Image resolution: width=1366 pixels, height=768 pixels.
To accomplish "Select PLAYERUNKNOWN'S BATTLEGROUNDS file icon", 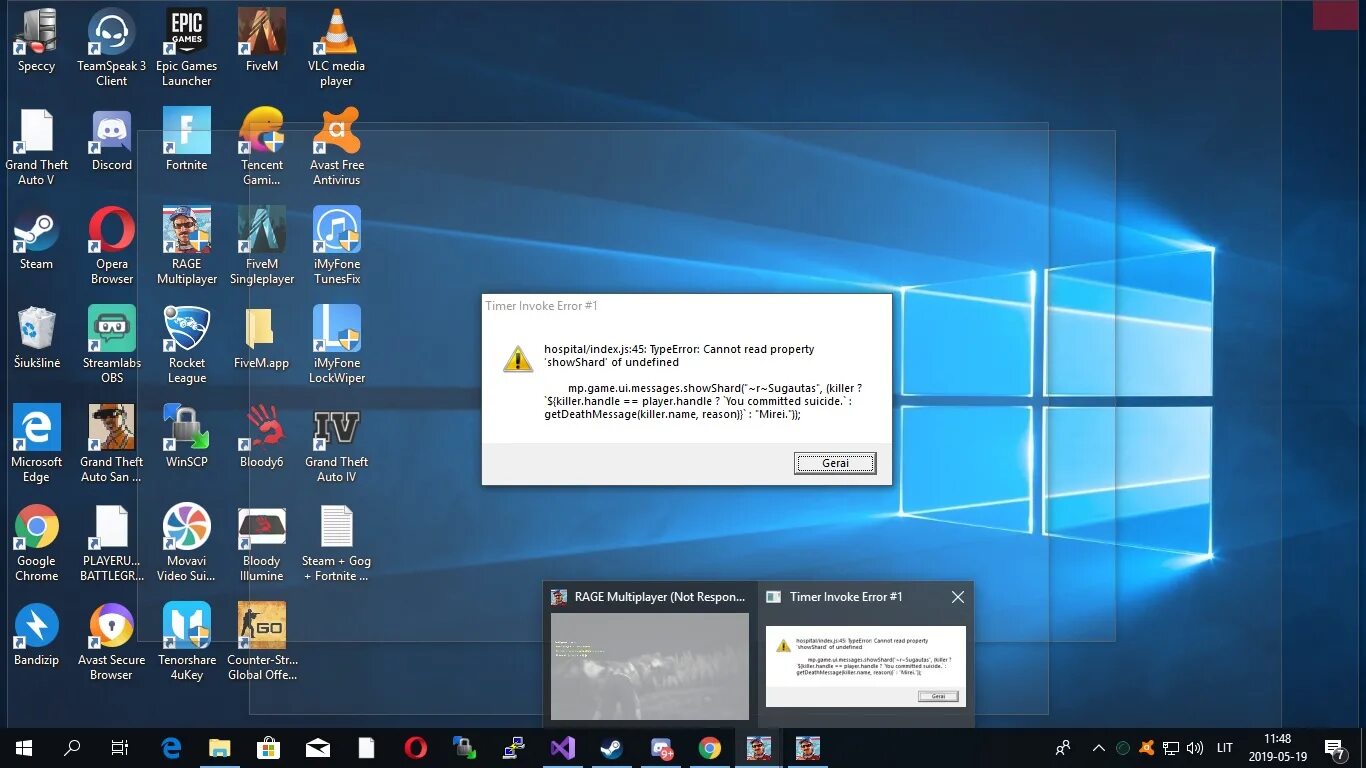I will click(x=112, y=542).
